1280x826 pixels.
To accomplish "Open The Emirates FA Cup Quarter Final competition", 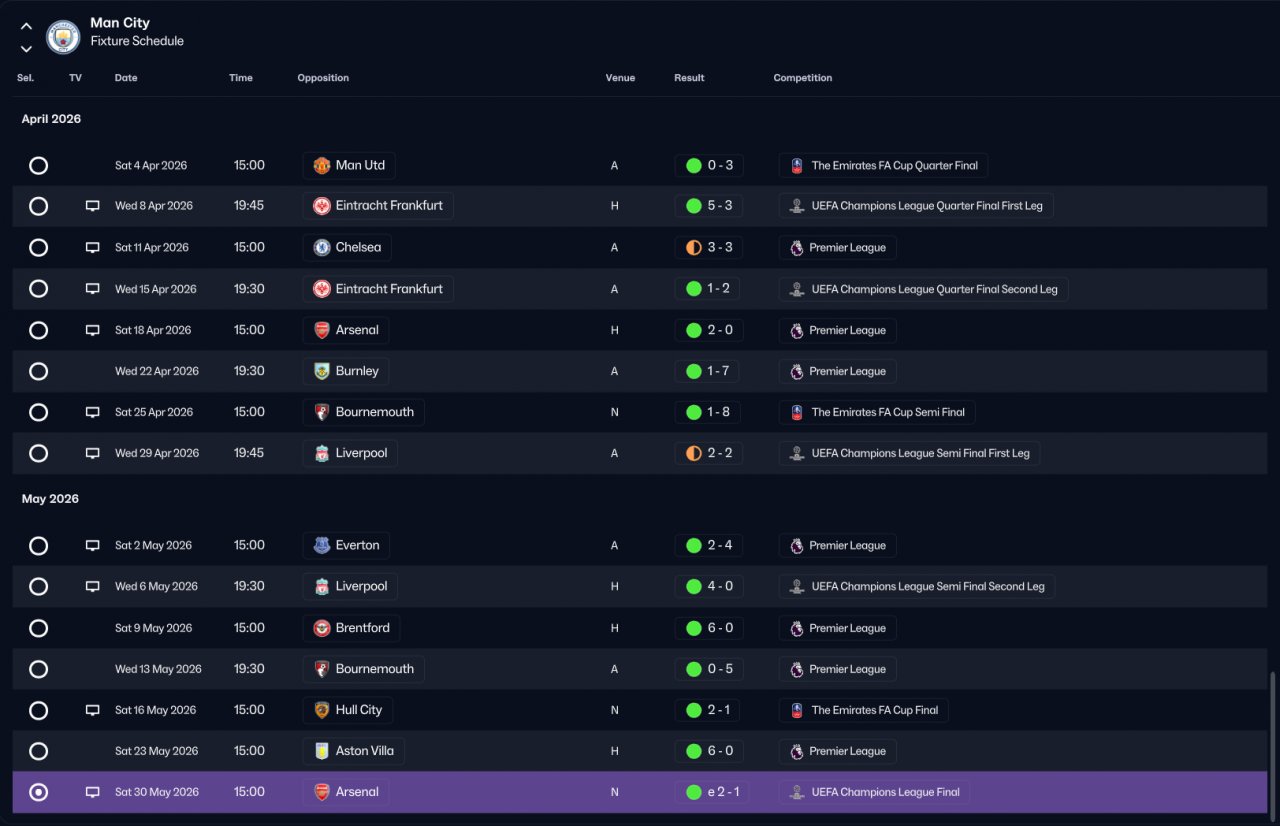I will 884,165.
